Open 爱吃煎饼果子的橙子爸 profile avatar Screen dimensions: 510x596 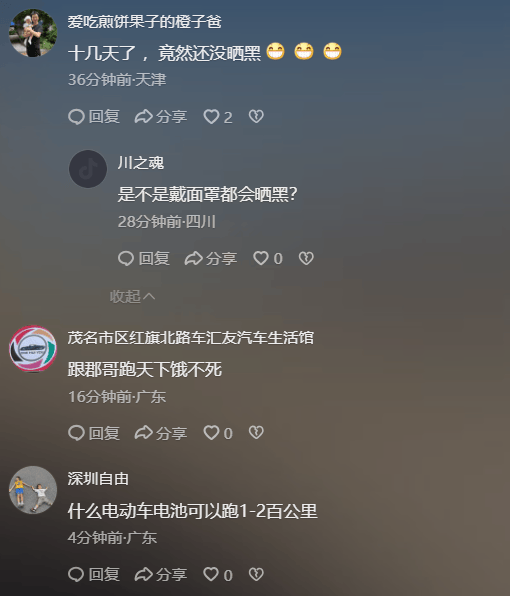pos(33,33)
